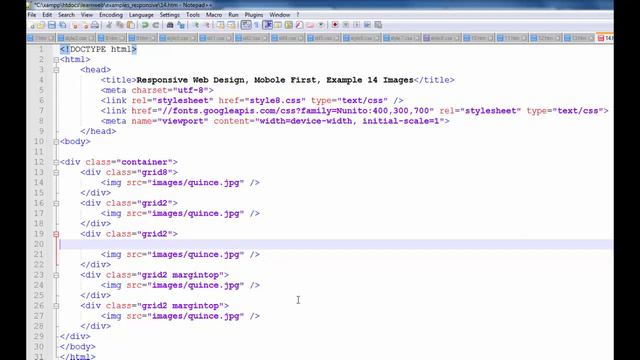Viewport: 640px width, 360px height.
Task: Toggle Show All Characters paragraph icon
Action: 256,25
